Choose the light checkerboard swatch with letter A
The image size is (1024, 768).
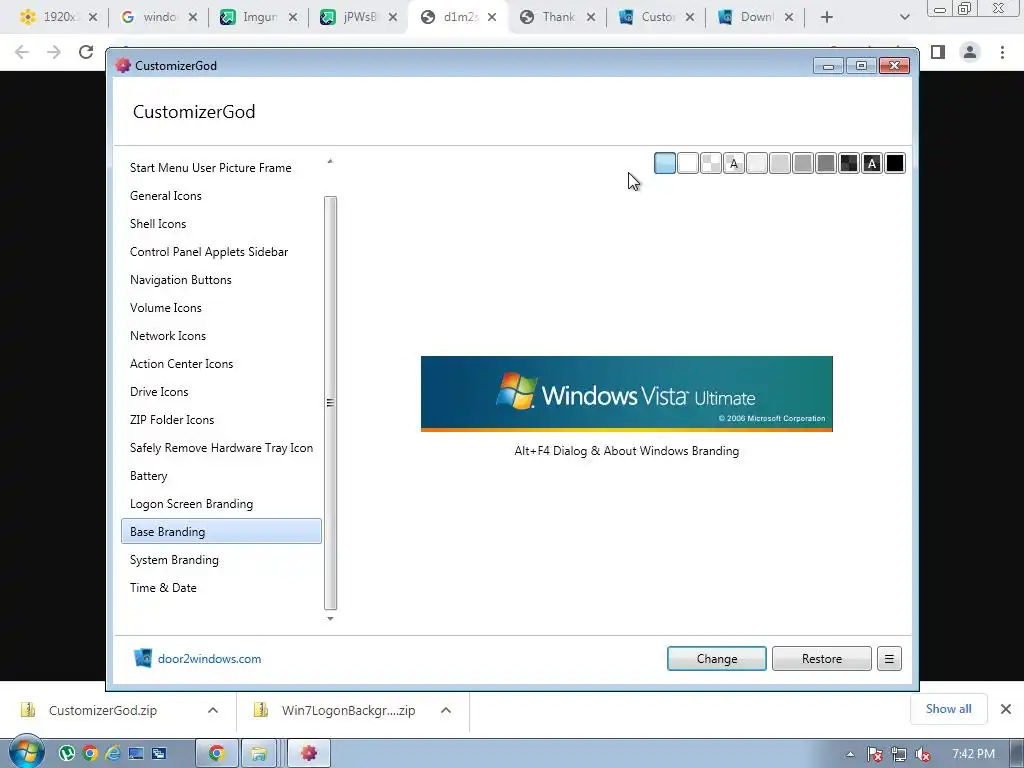(734, 163)
